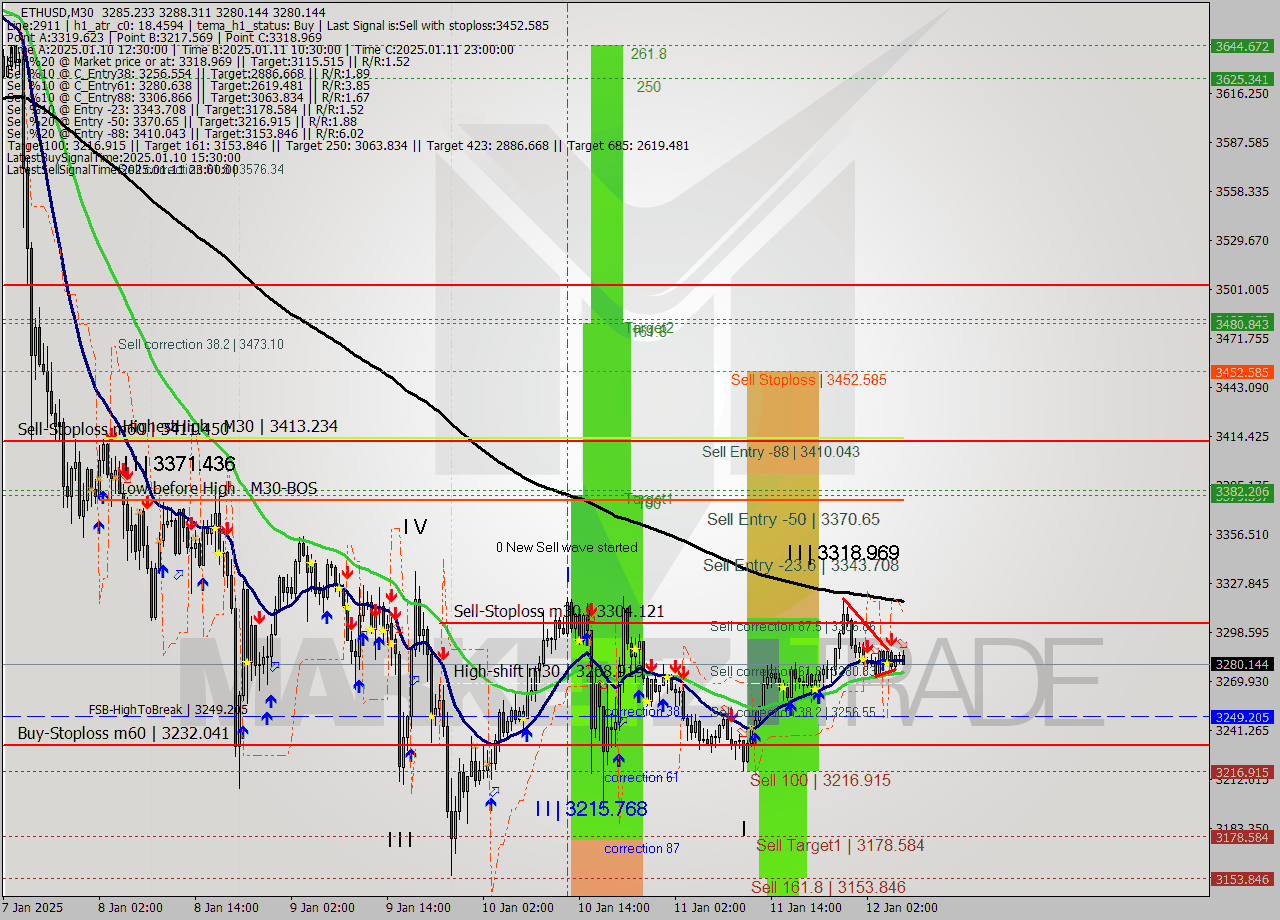1280x920 pixels.
Task: Select the 'Sell Target1 | 3178.584' label
Action: click(x=840, y=845)
